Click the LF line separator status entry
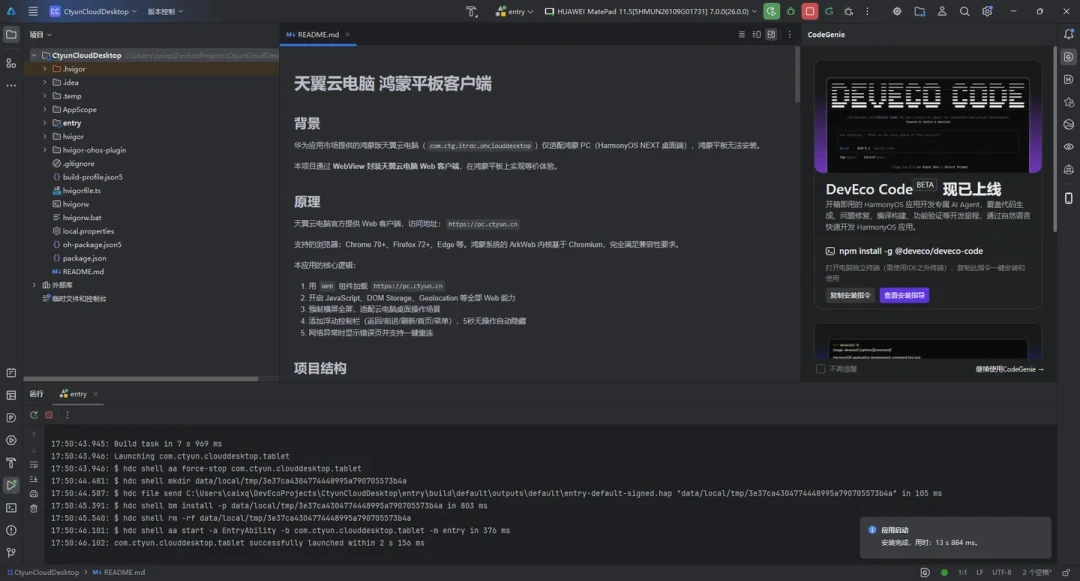This screenshot has width=1080, height=581. (x=979, y=572)
